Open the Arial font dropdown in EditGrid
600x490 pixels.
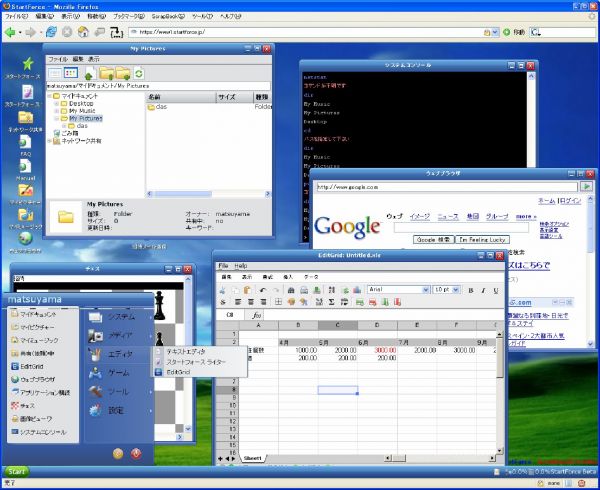coord(394,289)
